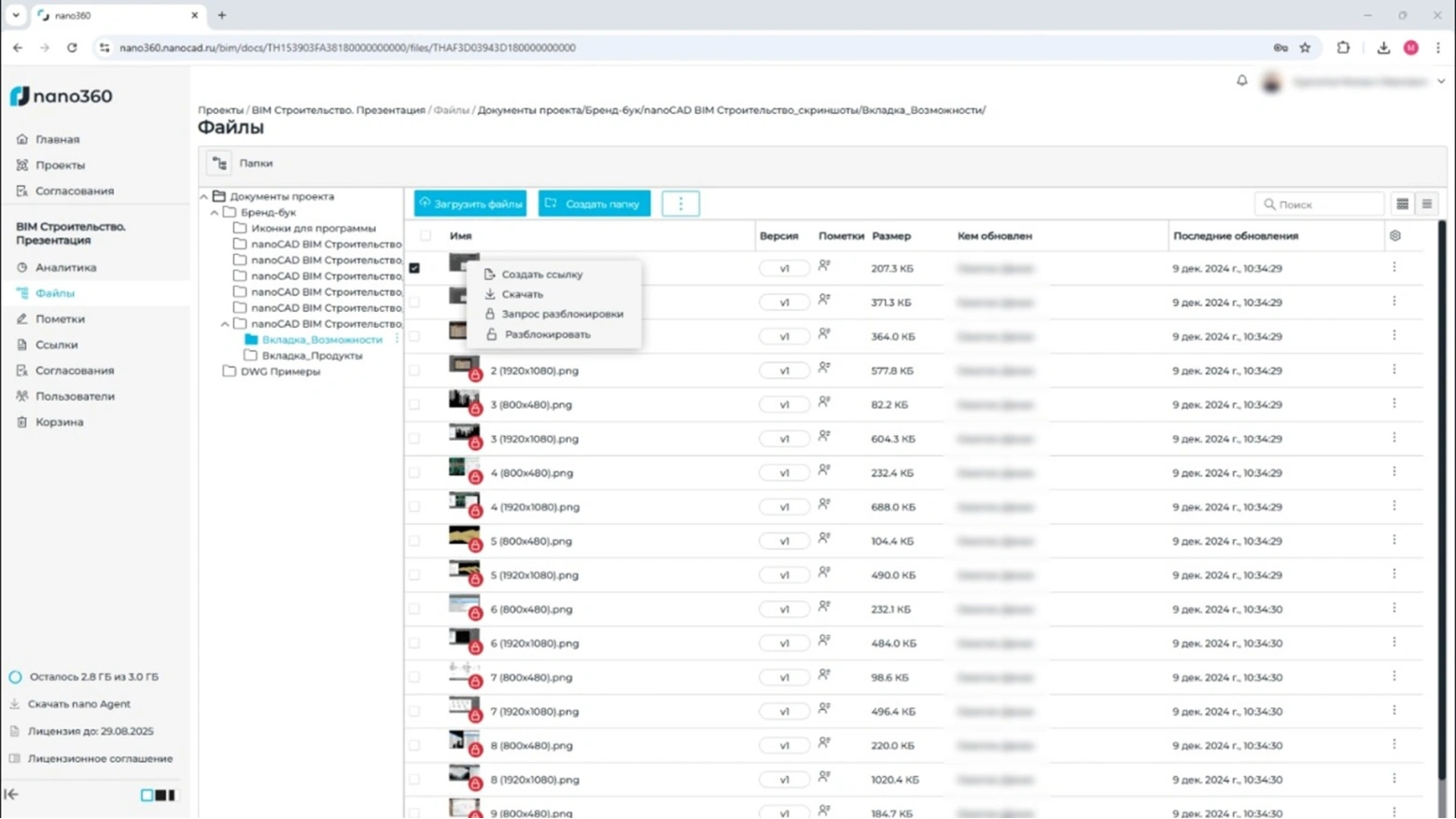Open the user account dropdown arrow

pos(1441,82)
